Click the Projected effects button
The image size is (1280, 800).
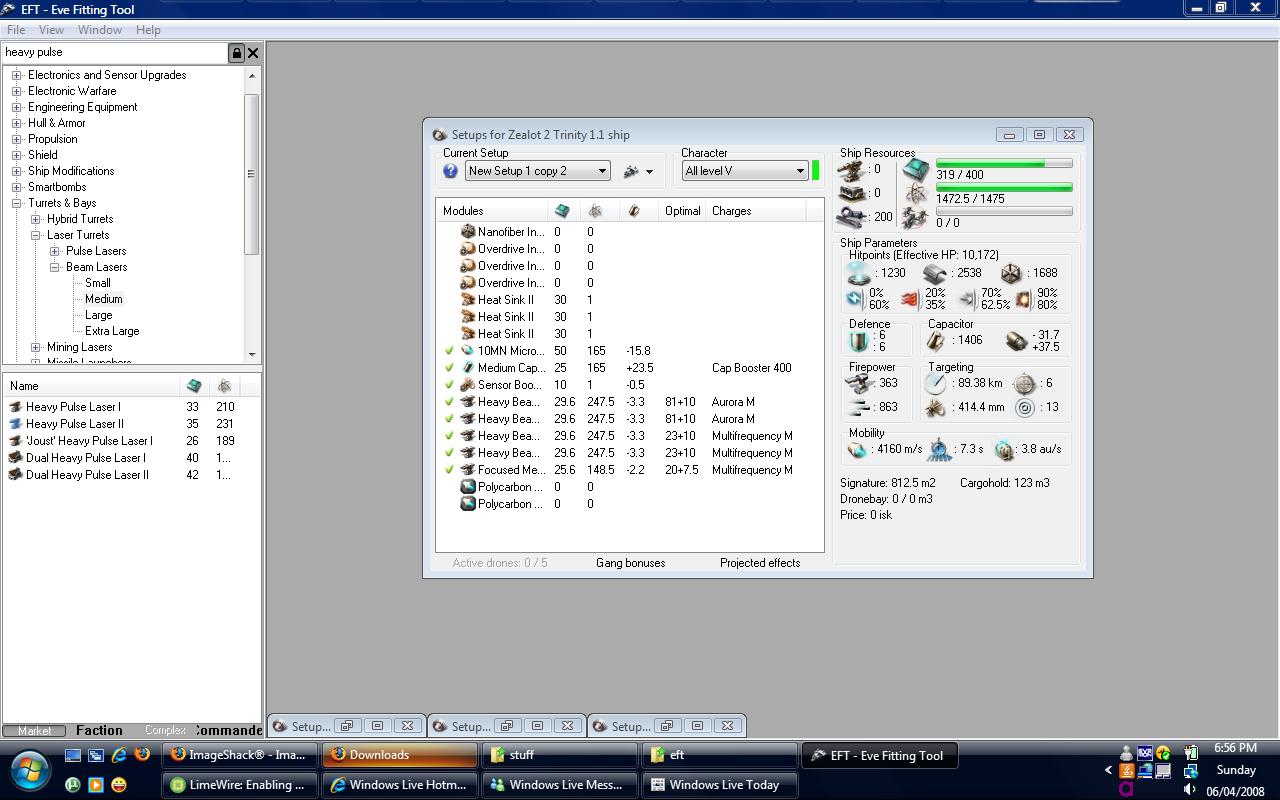[x=759, y=563]
